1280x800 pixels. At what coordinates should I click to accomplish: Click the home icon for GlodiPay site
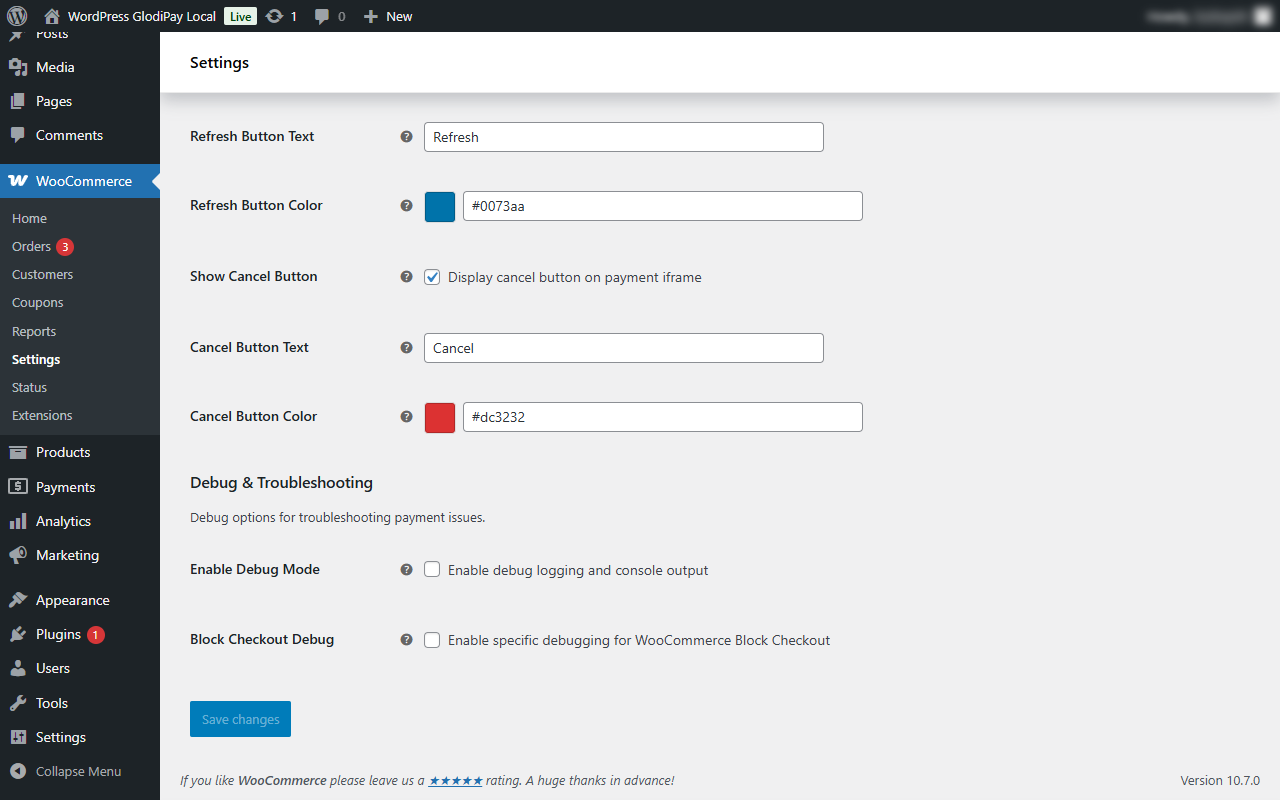coord(52,16)
